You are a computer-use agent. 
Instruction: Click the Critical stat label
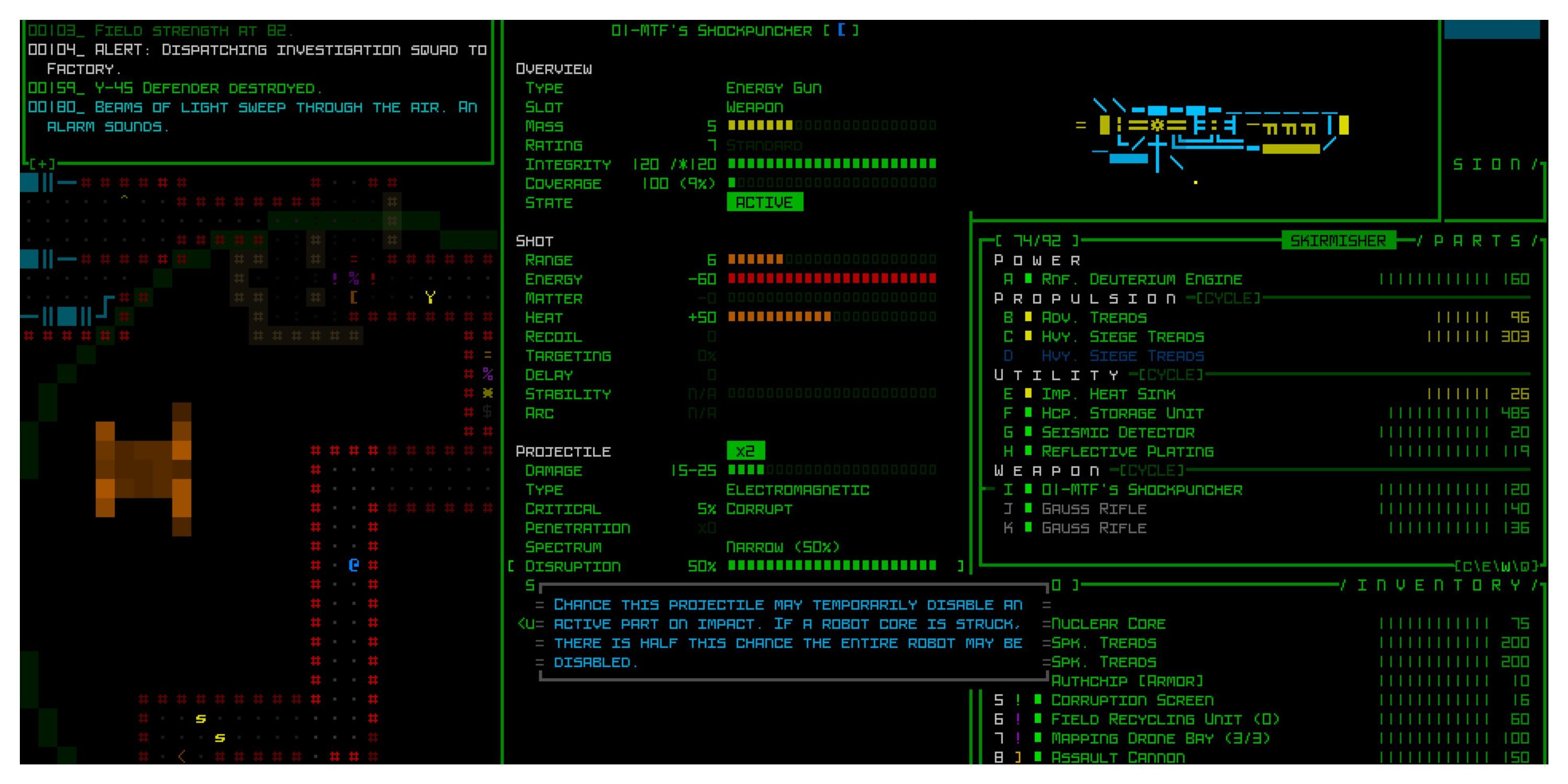click(563, 509)
